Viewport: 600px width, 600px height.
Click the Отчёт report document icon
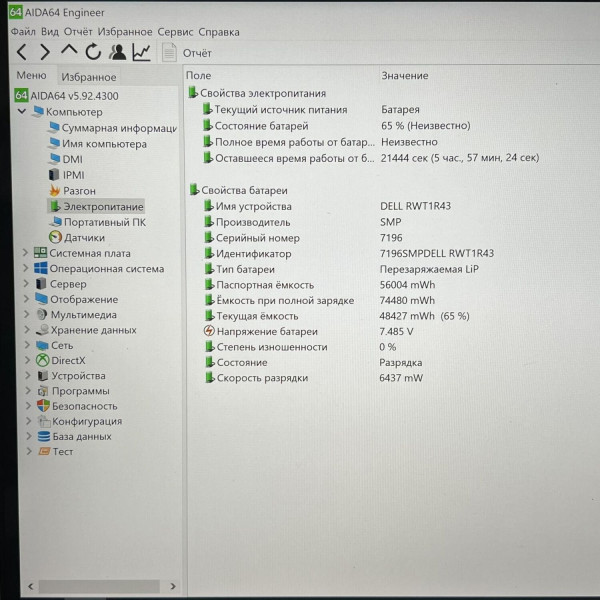coord(169,52)
